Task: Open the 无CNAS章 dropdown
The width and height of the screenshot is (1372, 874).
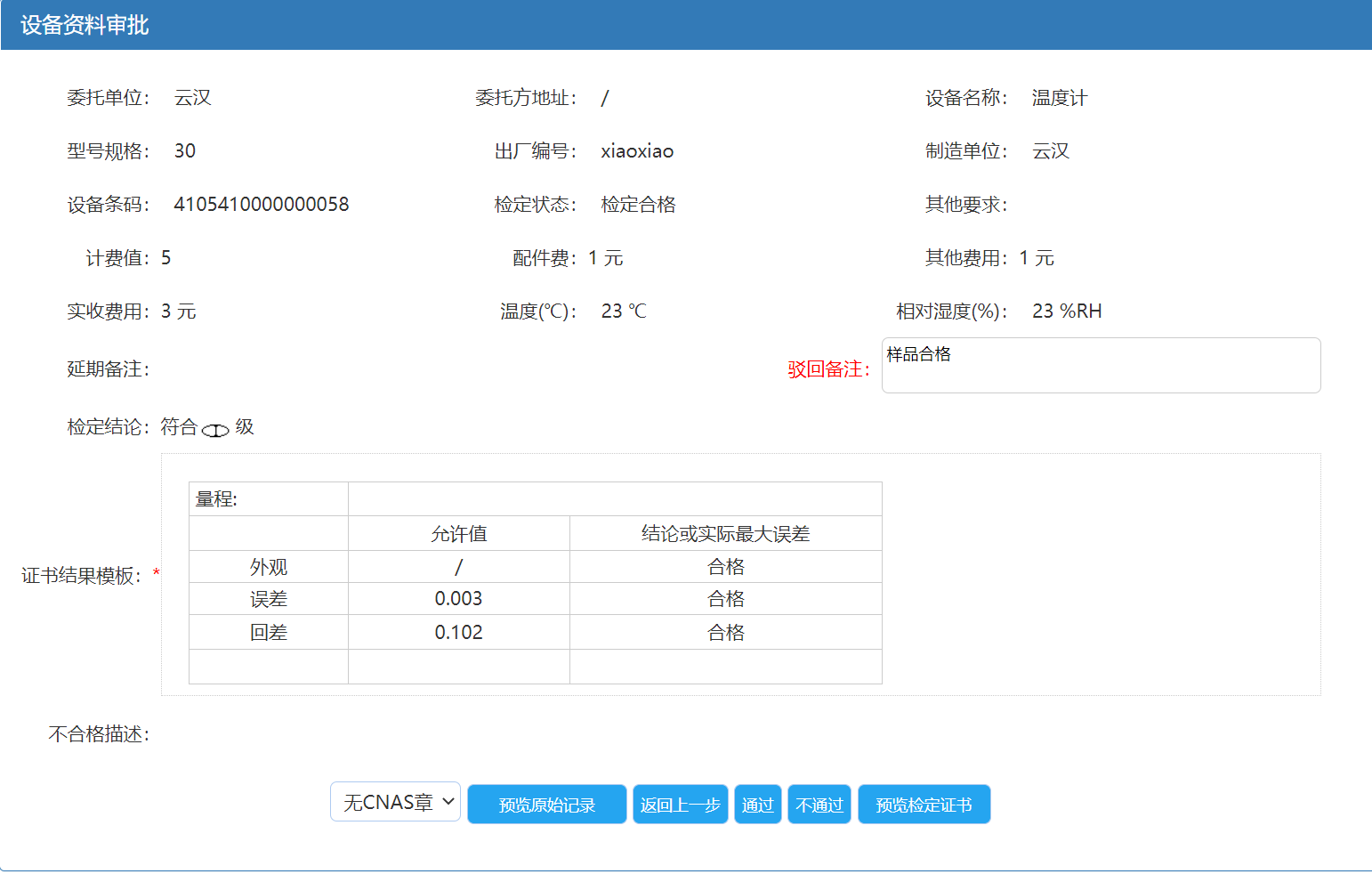Action: (x=395, y=802)
